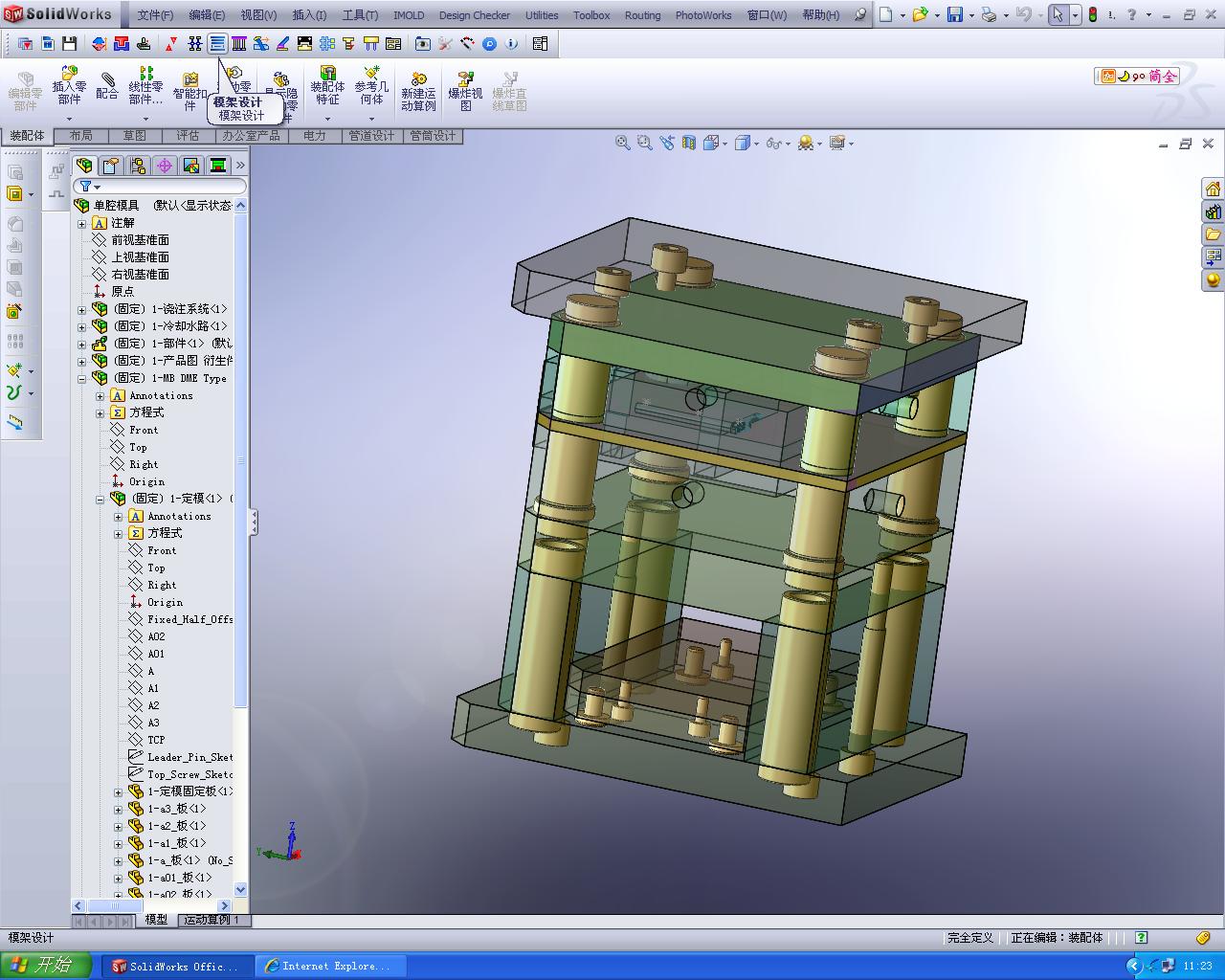Expand the 注解 tree node

(x=82, y=223)
